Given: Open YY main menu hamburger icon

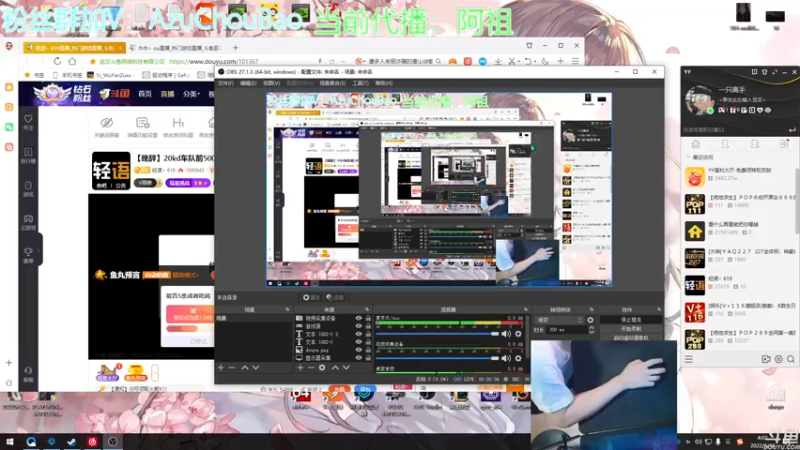Looking at the screenshot, I should 689,359.
